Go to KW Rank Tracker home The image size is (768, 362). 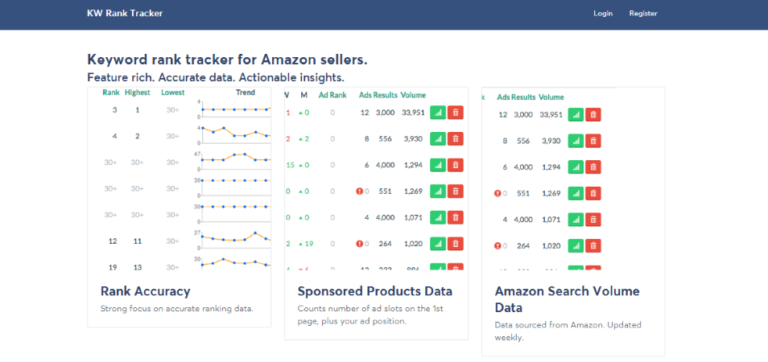coord(125,14)
